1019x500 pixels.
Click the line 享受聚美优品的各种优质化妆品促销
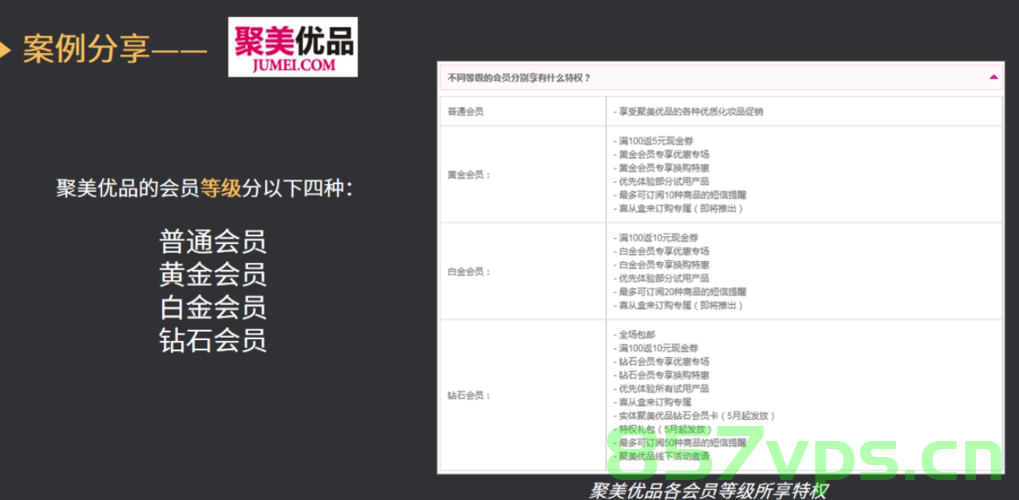688,112
